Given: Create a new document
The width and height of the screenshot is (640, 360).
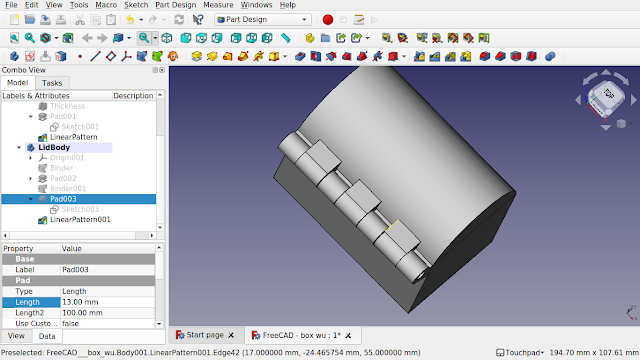Looking at the screenshot, I should pos(14,20).
